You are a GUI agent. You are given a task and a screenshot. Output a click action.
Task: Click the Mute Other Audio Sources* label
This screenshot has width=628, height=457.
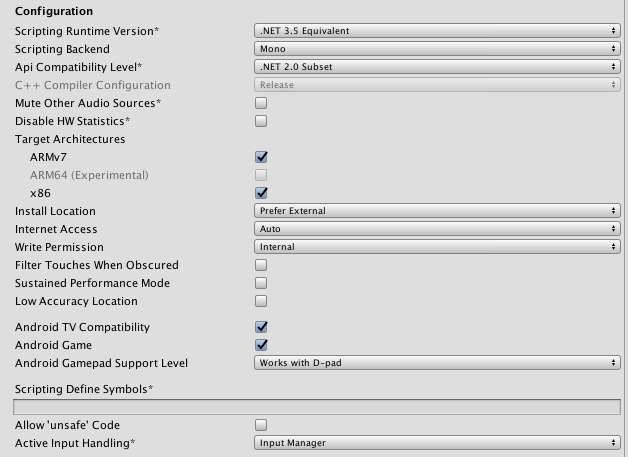[x=88, y=103]
